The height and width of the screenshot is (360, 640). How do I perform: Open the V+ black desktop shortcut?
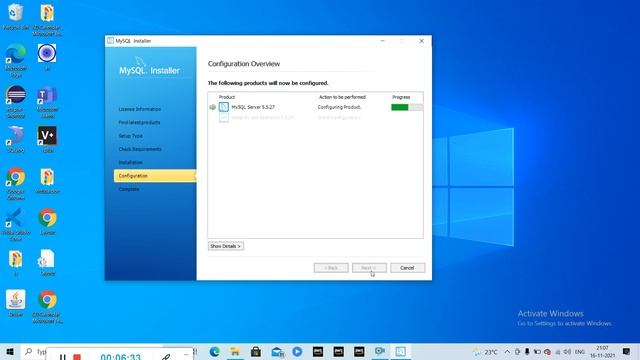coord(47,139)
